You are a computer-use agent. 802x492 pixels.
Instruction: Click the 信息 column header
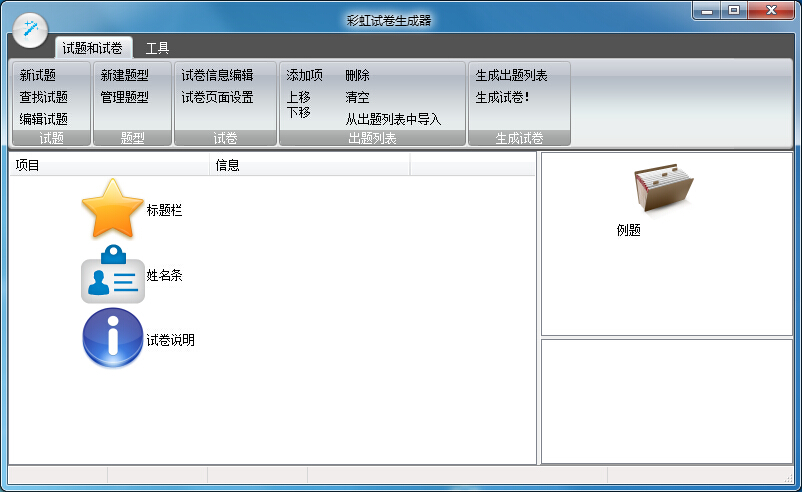[x=309, y=165]
